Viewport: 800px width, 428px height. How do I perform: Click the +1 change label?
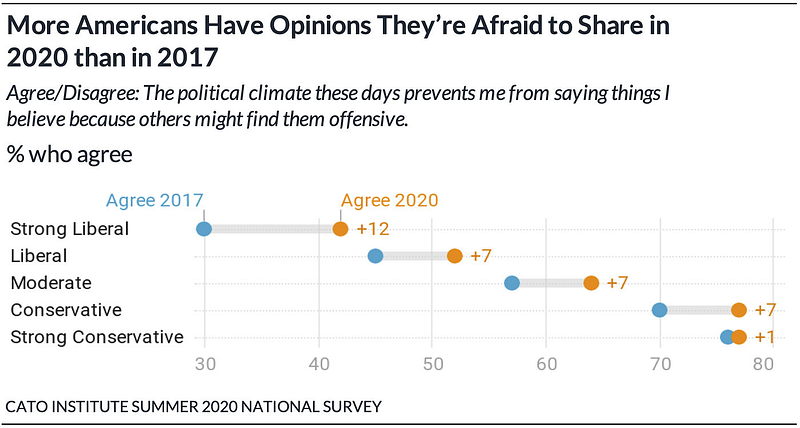point(765,337)
